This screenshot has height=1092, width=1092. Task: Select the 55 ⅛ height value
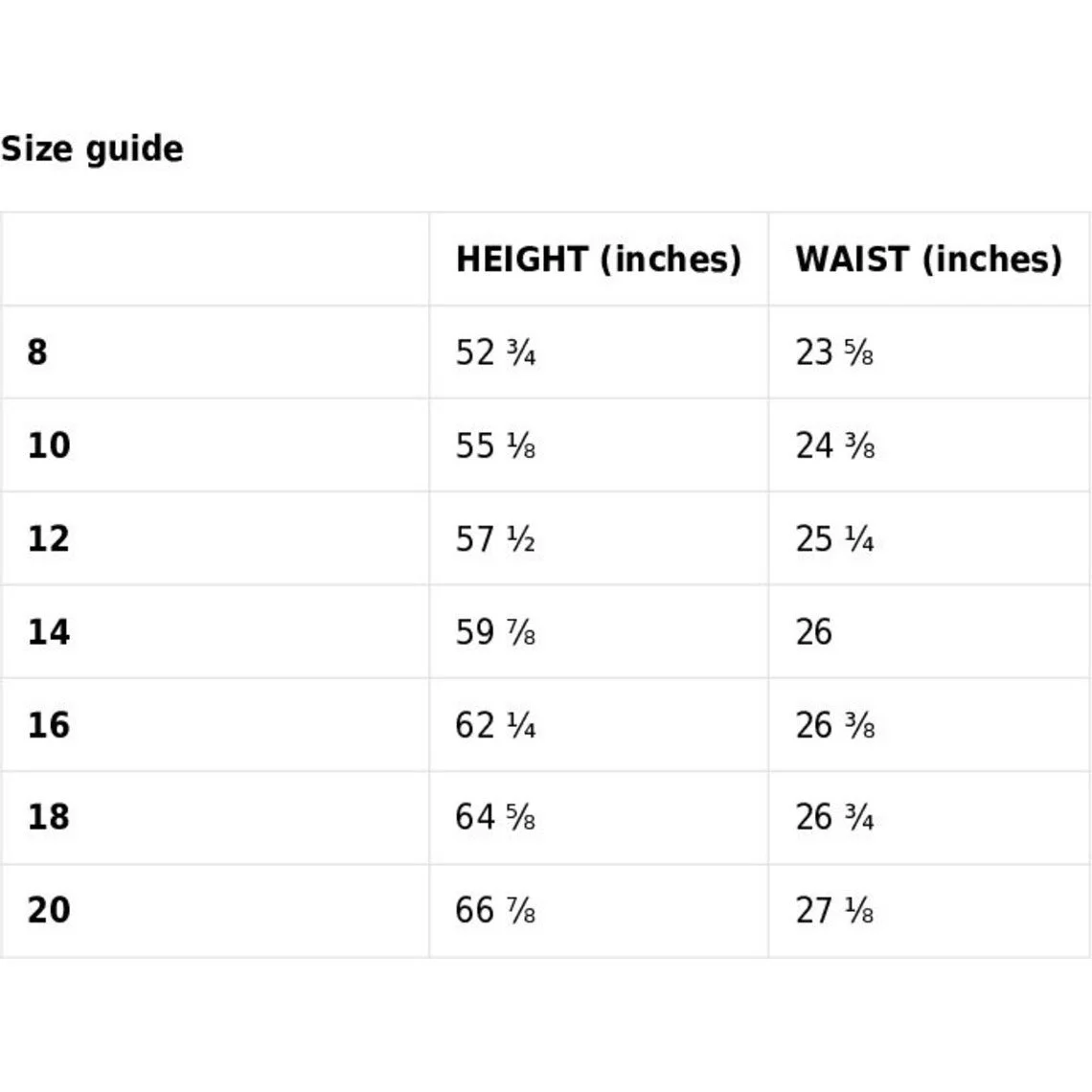pyautogui.click(x=495, y=445)
